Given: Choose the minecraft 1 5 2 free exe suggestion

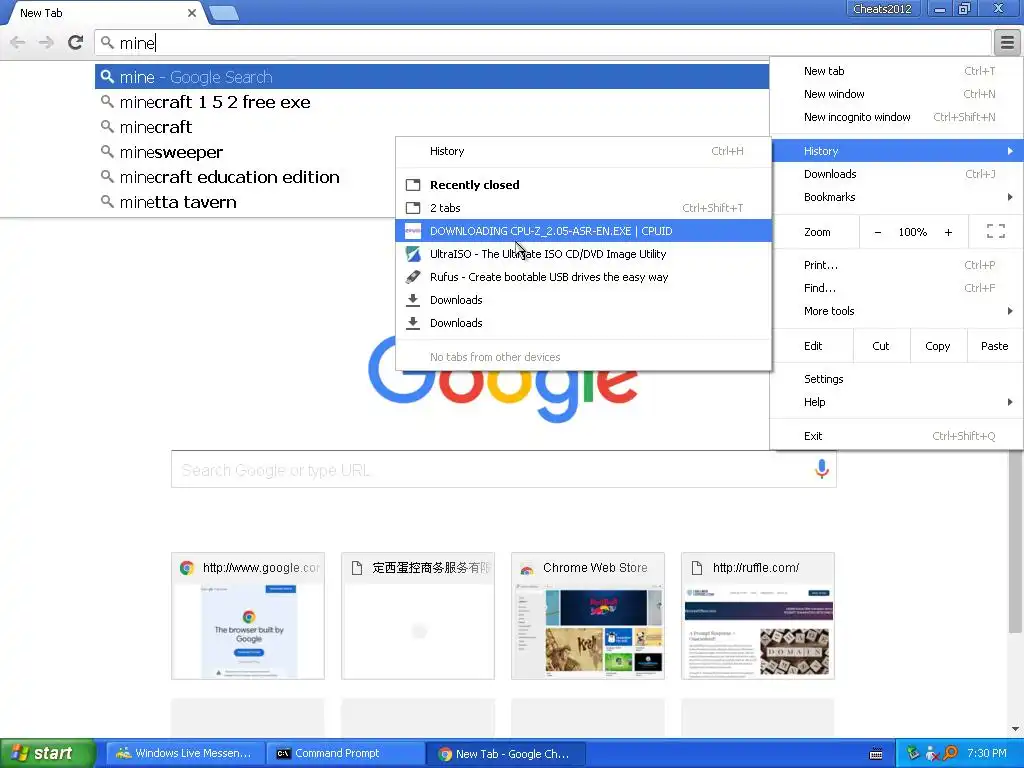Looking at the screenshot, I should (x=432, y=102).
